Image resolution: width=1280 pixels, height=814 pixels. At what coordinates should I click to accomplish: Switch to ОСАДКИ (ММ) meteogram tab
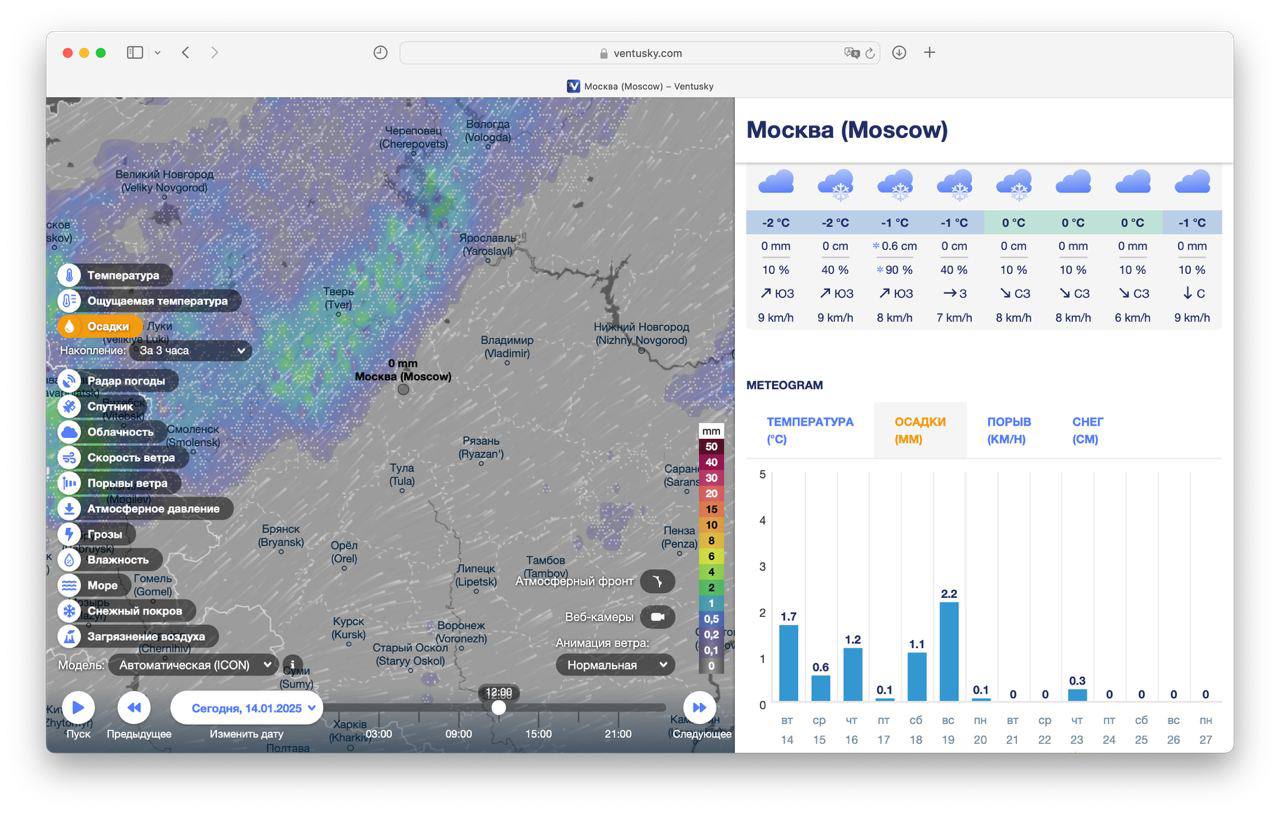(x=920, y=430)
